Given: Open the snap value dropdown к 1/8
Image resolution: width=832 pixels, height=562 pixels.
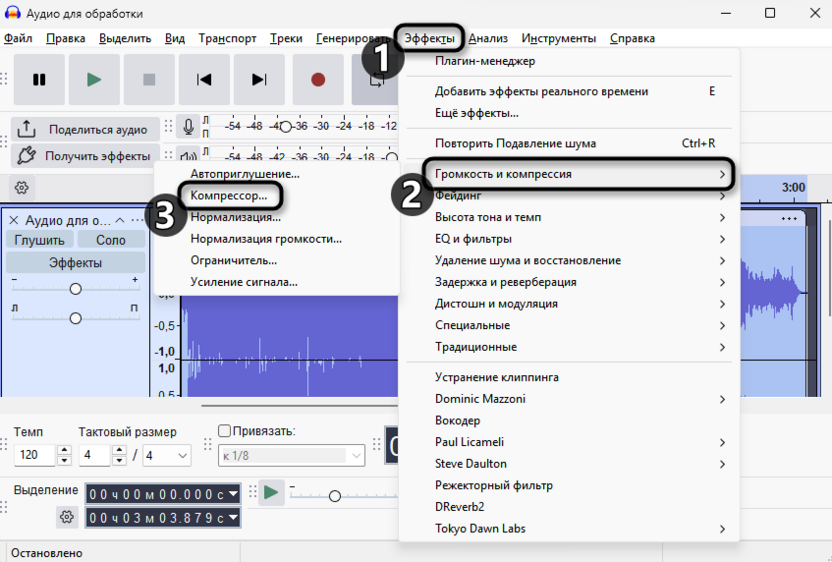Looking at the screenshot, I should (x=291, y=455).
